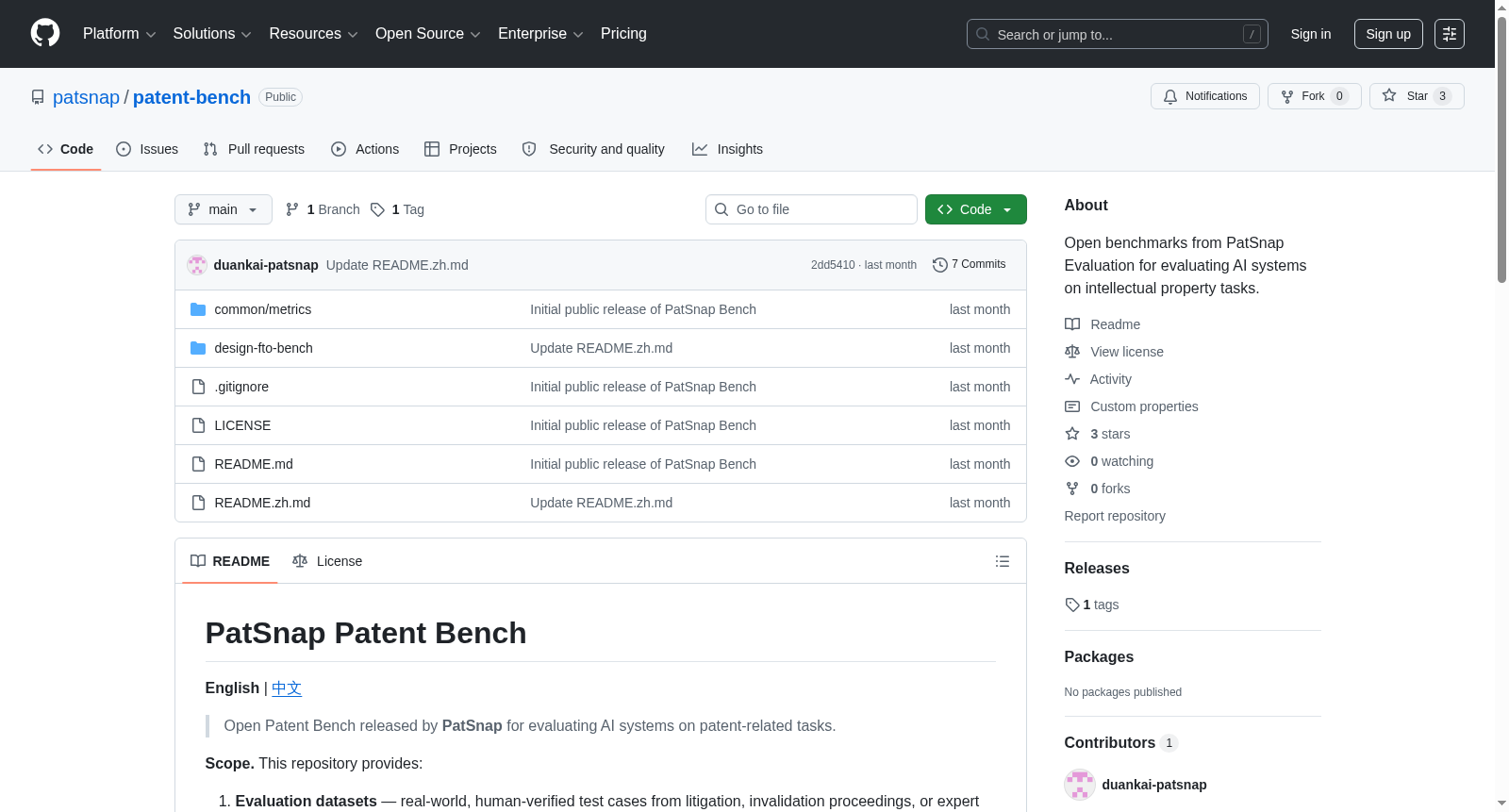Click the Search or jump to field
1509x812 pixels.
(1118, 34)
